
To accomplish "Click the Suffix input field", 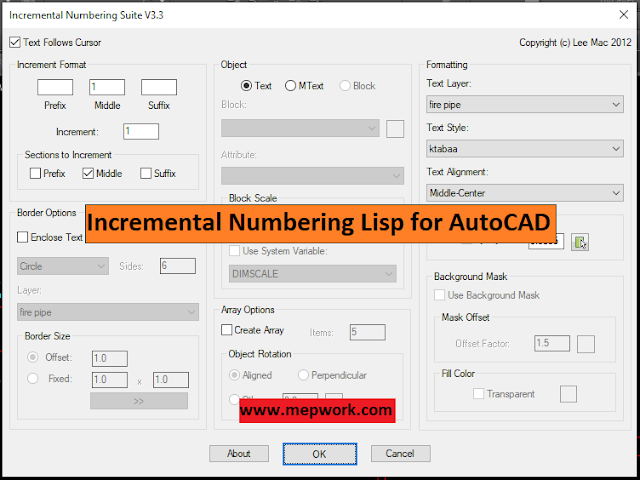I will point(159,87).
